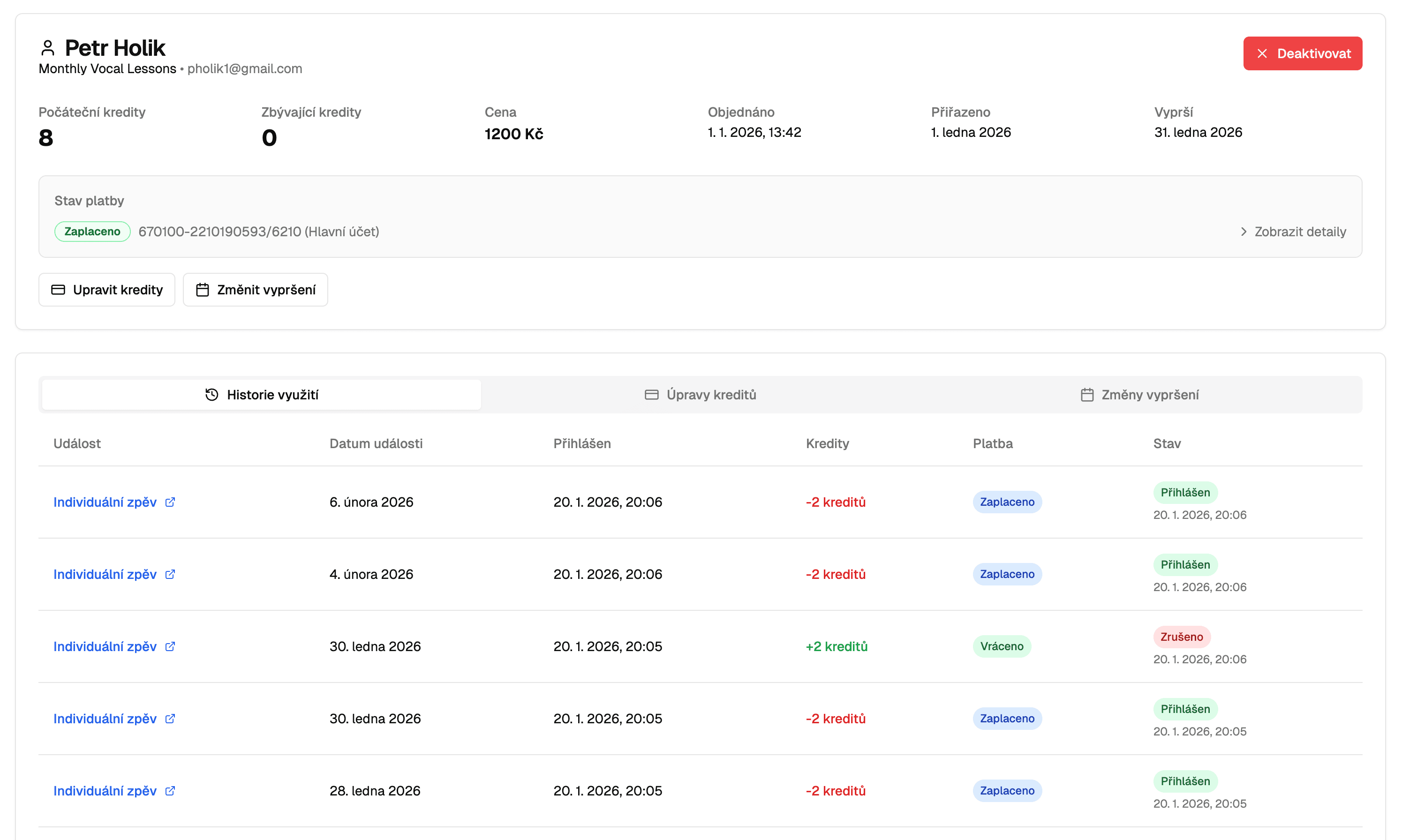Expand payment details via Zobrazit detaily chevron
The height and width of the screenshot is (840, 1402).
pyautogui.click(x=1244, y=232)
